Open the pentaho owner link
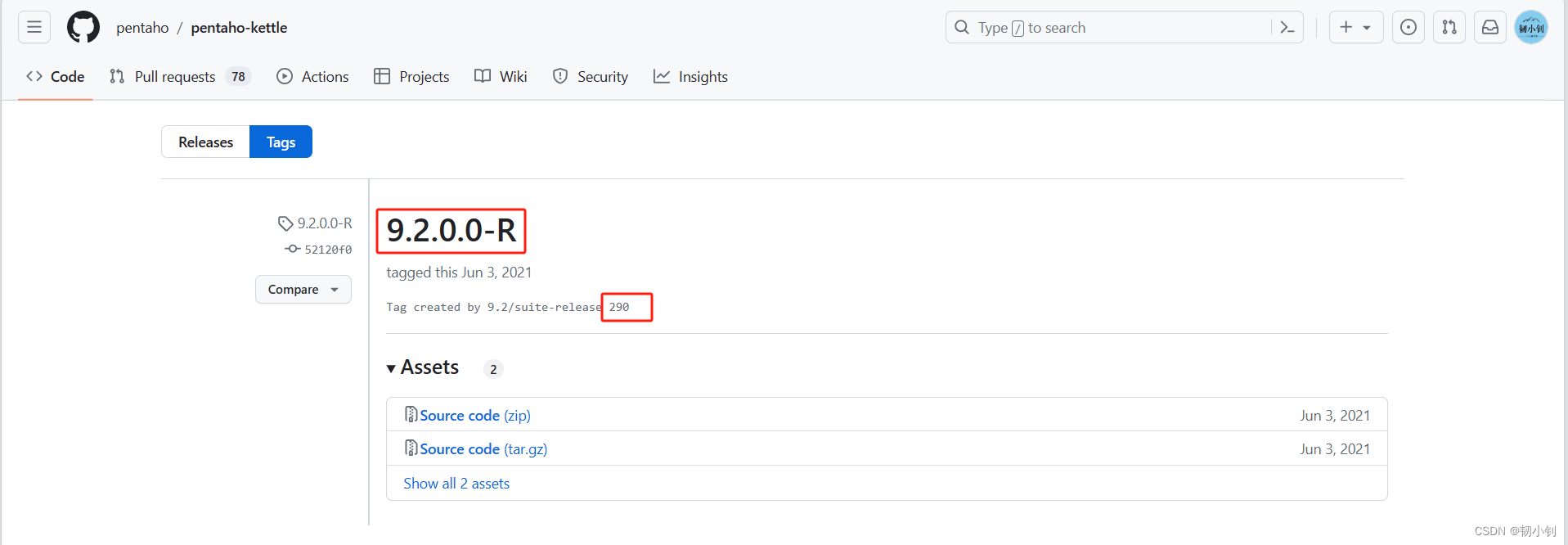Screen dimensions: 1568x545 [142, 28]
